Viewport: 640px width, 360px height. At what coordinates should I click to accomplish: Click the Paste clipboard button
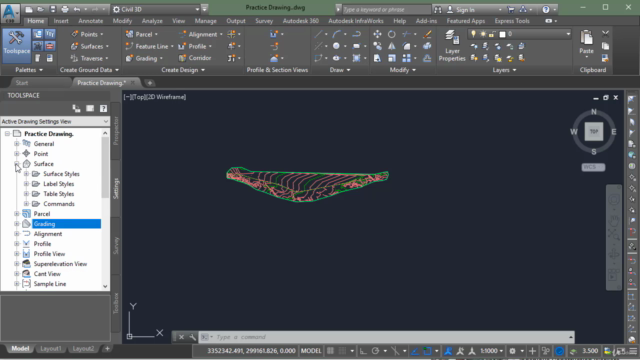pyautogui.click(x=587, y=42)
